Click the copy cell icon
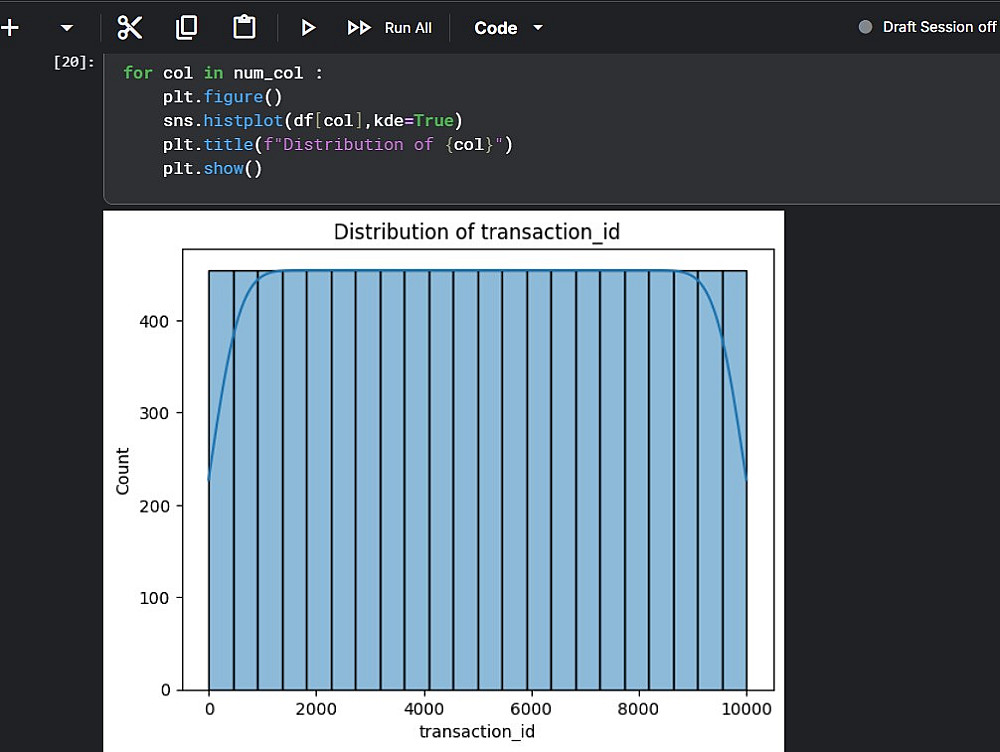The height and width of the screenshot is (752, 1000). tap(186, 28)
